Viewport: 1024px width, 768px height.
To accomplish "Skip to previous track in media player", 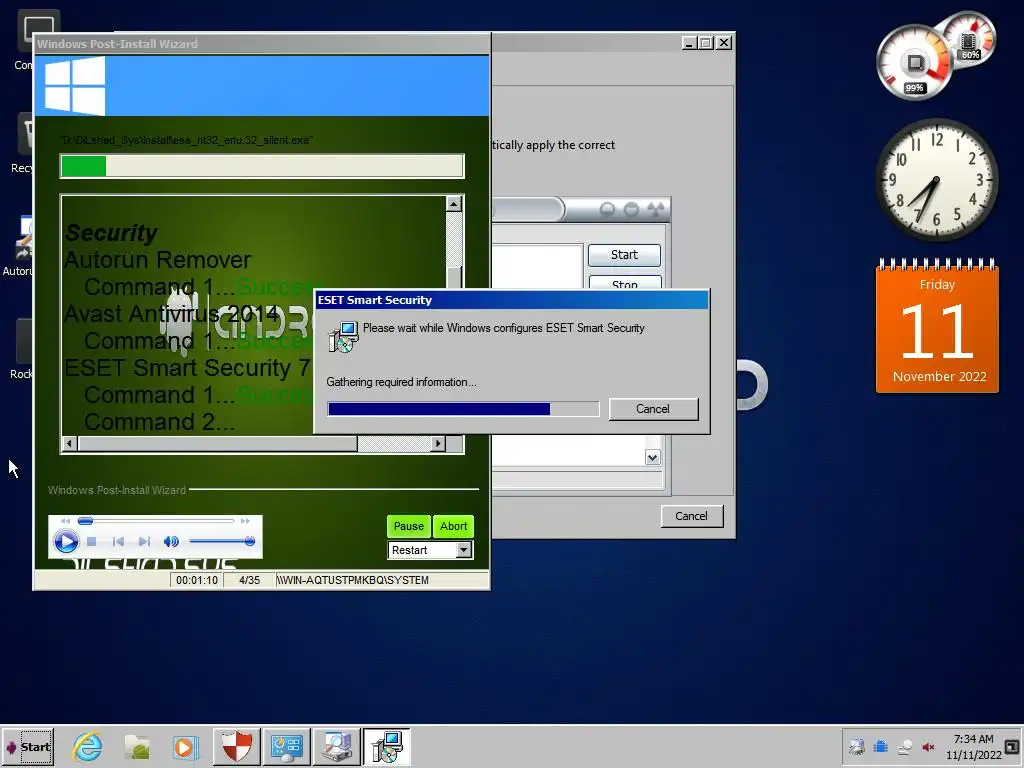I will point(118,541).
